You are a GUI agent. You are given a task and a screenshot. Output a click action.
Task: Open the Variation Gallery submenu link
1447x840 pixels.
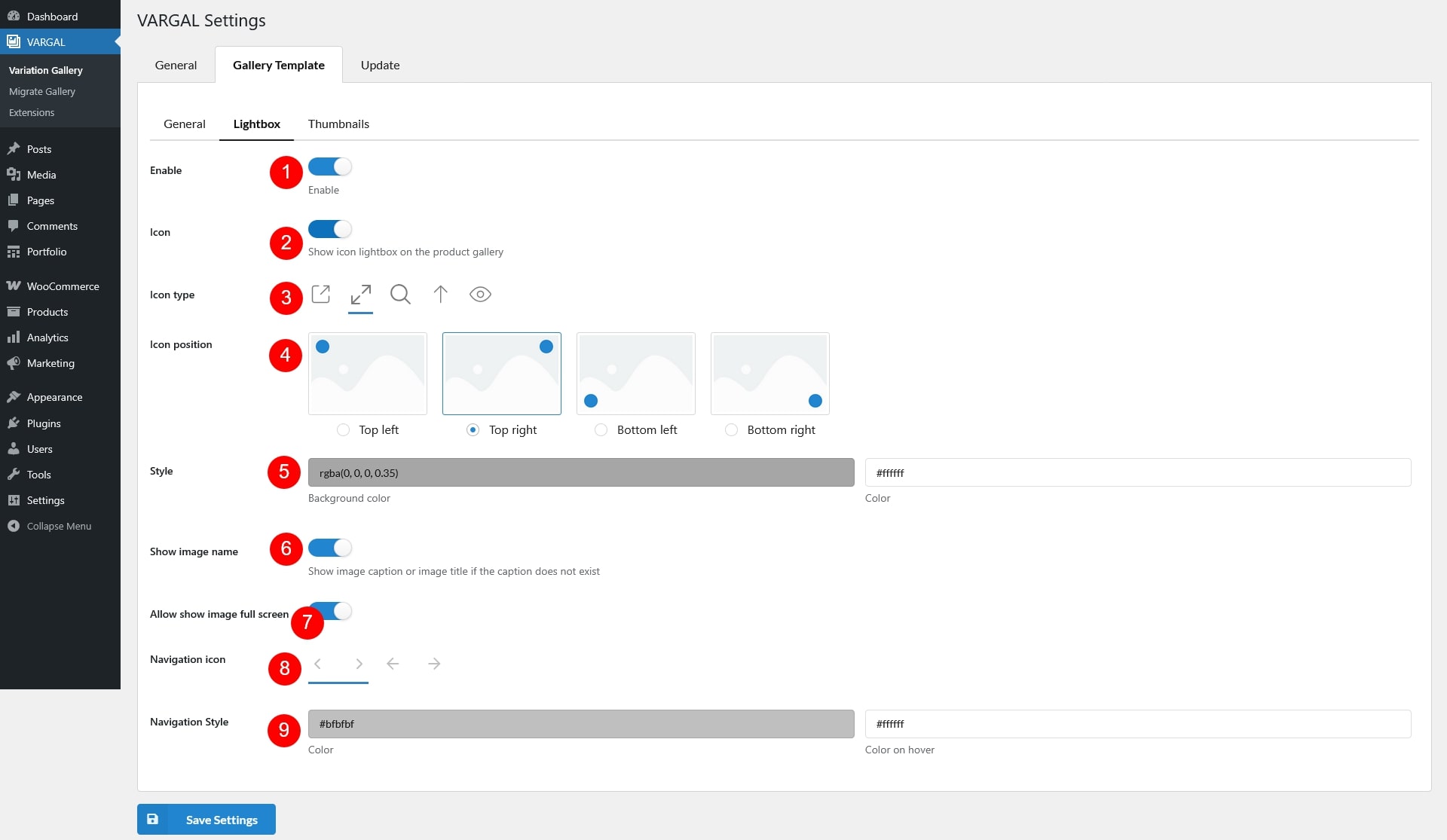point(46,70)
